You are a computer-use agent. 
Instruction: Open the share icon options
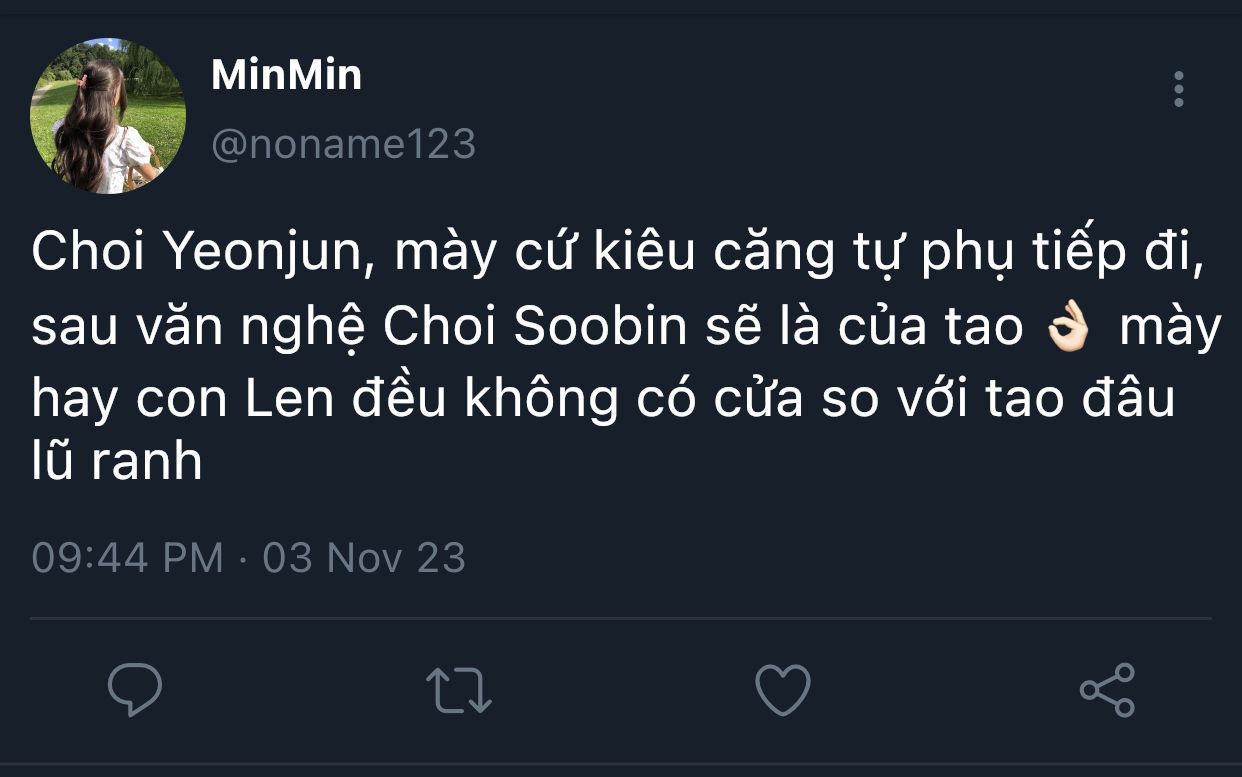(1107, 690)
